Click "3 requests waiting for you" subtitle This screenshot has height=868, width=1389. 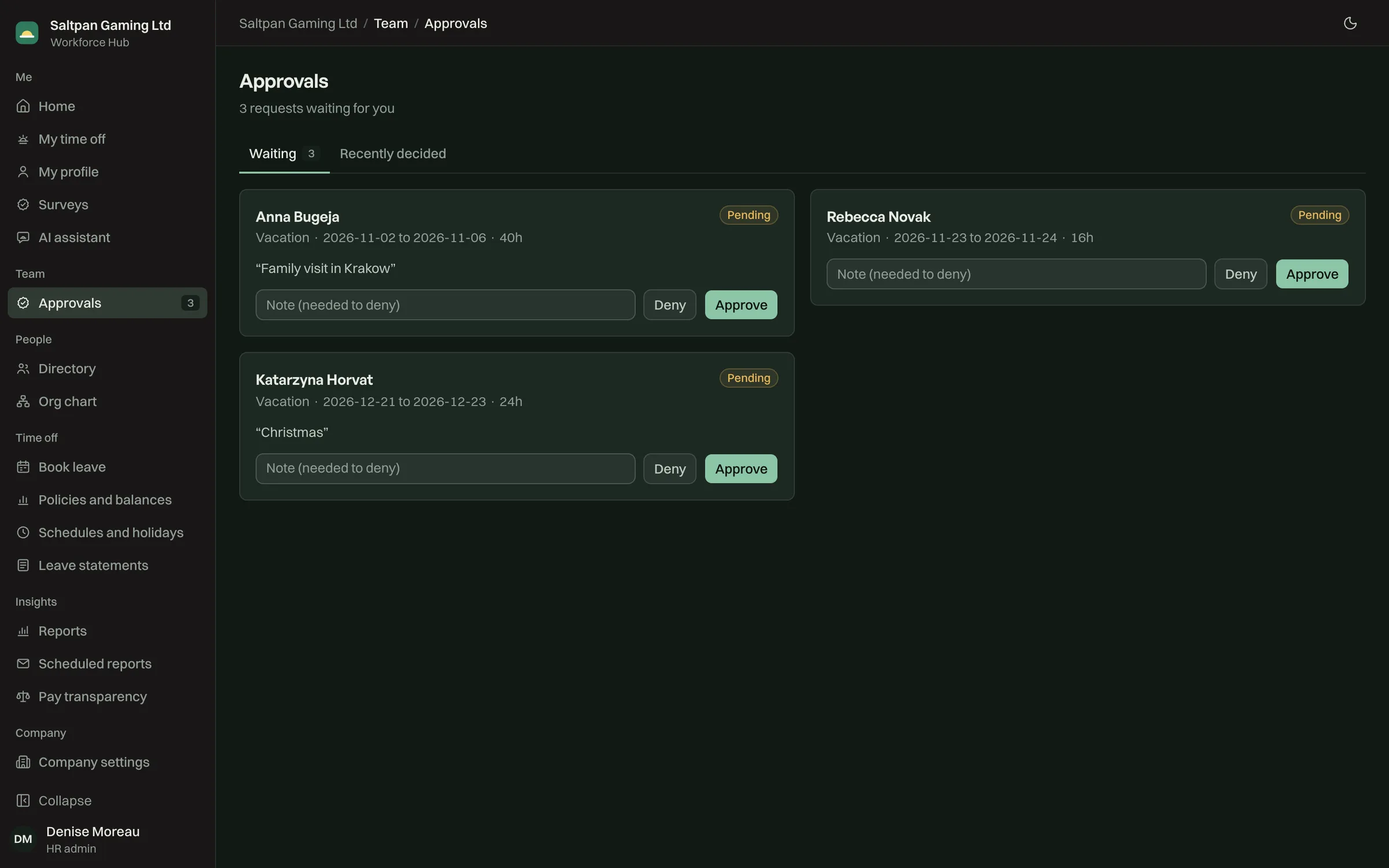(317, 108)
